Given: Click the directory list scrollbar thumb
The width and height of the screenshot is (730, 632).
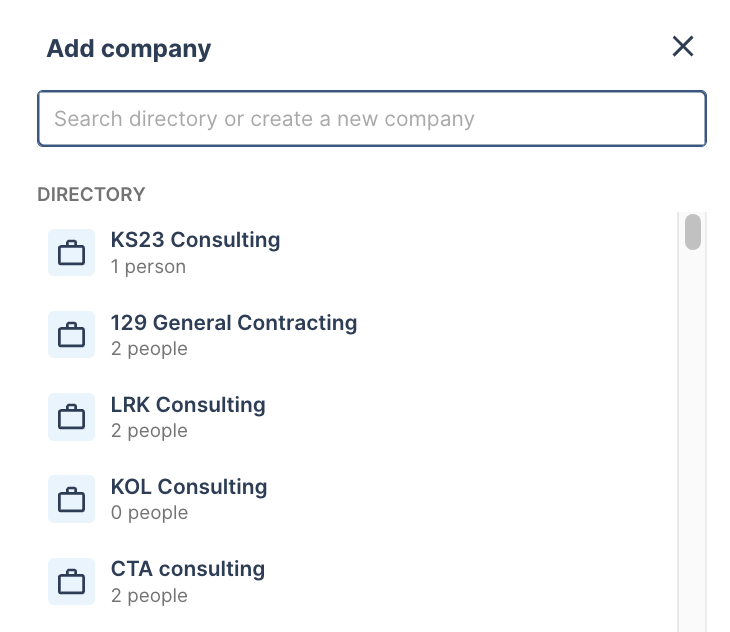Looking at the screenshot, I should click(693, 232).
